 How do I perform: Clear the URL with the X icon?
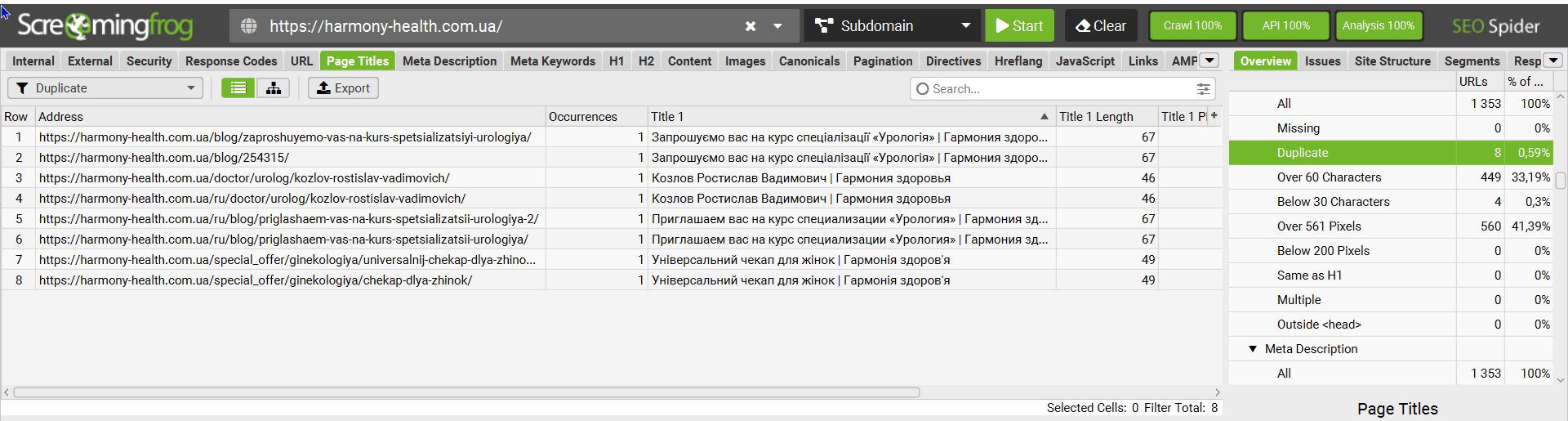click(751, 26)
